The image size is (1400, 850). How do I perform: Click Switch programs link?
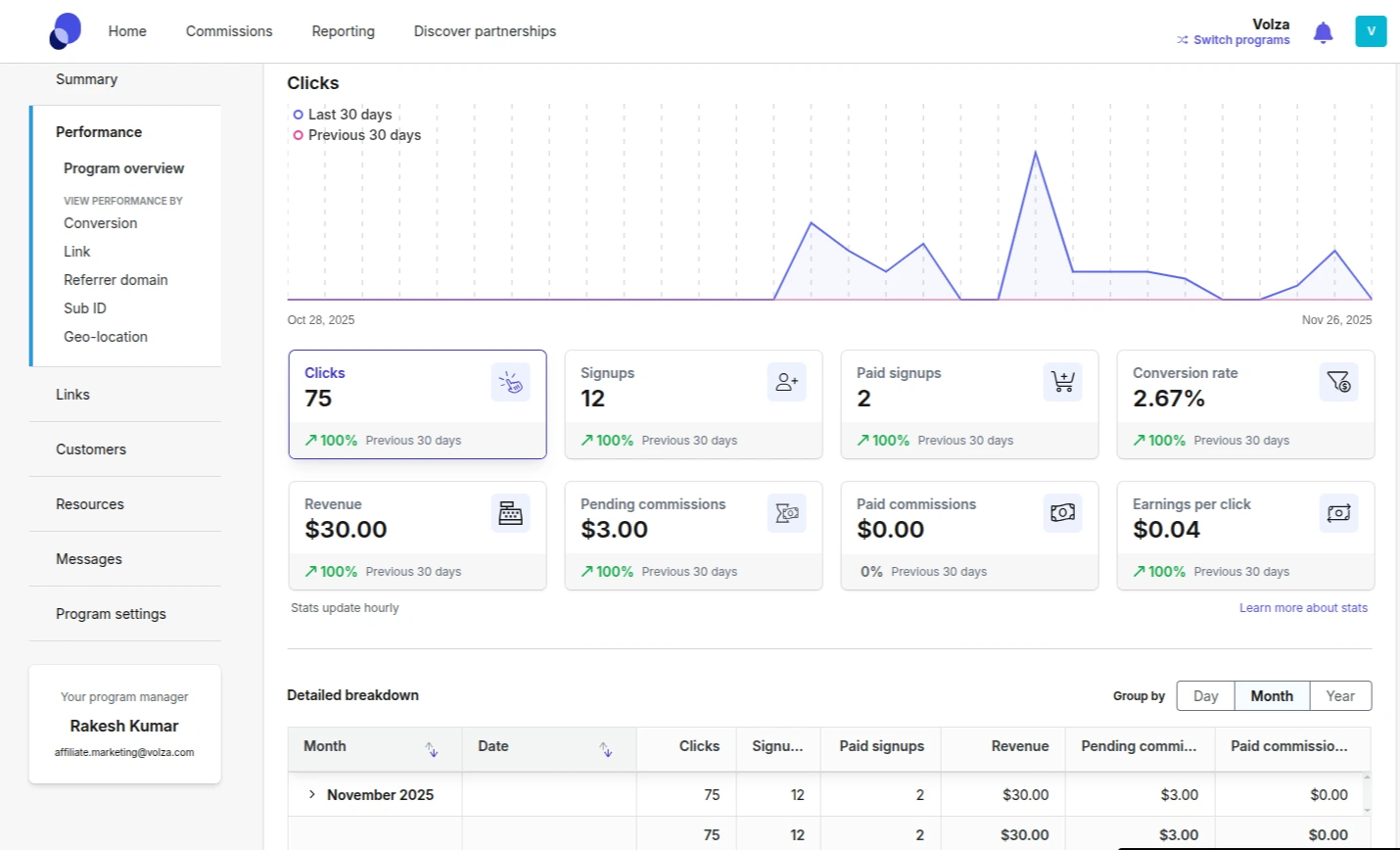point(1240,40)
